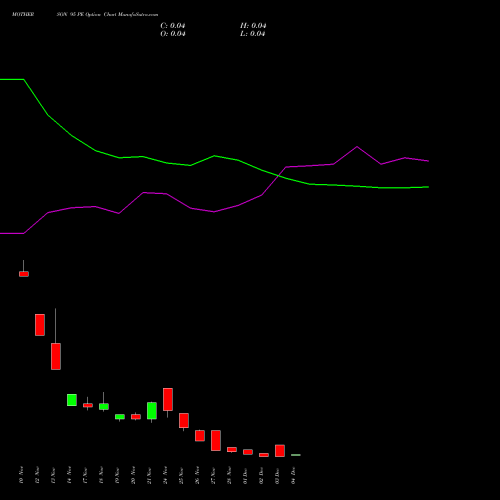Select the green candlestick above 21 Nov
This screenshot has height=500, width=500.
pyautogui.click(x=152, y=411)
